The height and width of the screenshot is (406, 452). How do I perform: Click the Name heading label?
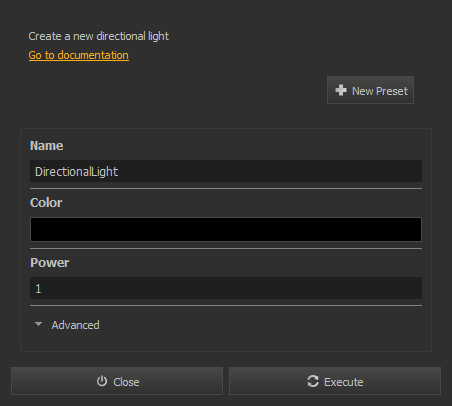click(47, 146)
